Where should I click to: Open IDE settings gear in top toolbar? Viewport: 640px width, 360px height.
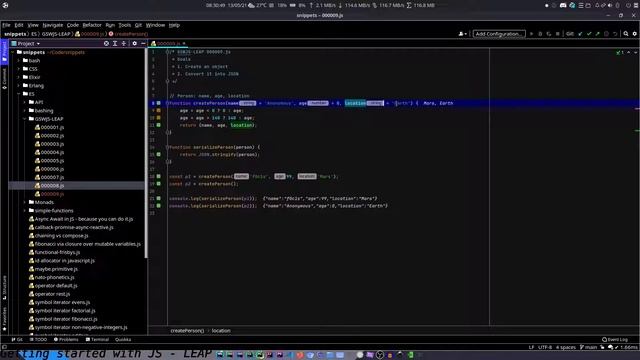point(635,34)
